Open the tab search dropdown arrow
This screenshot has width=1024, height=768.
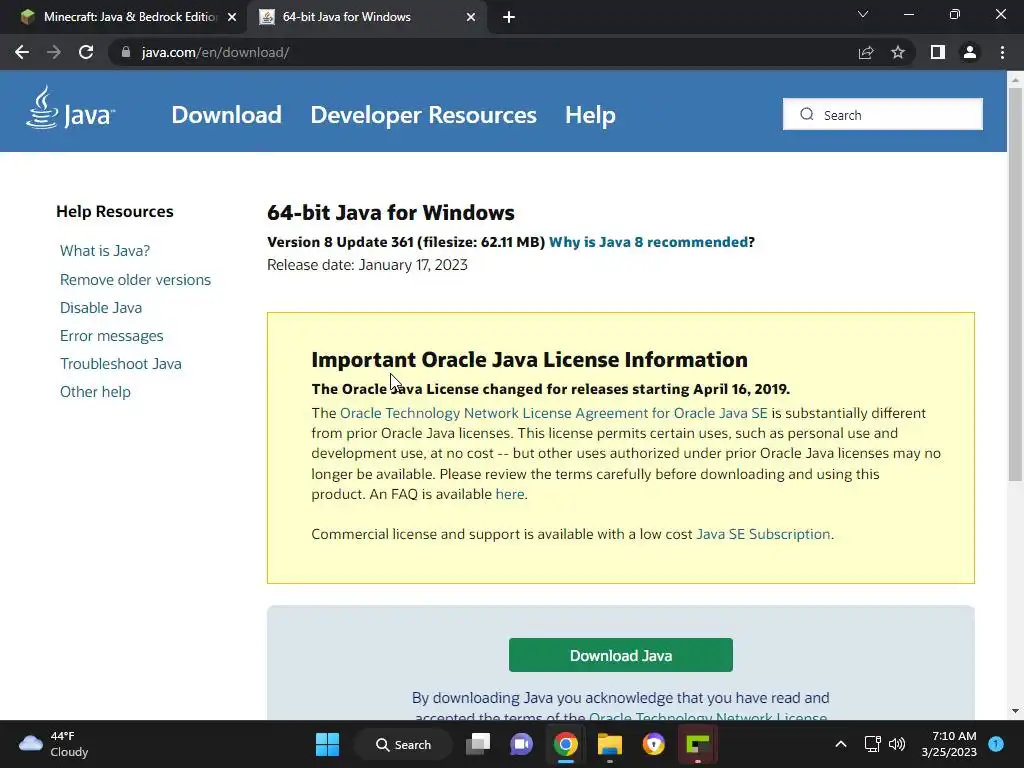tap(863, 14)
